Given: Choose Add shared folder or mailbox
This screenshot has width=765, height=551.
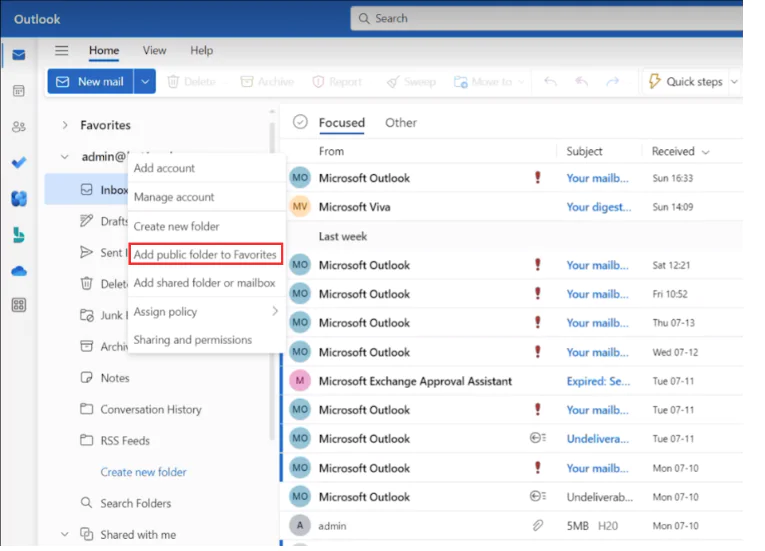Looking at the screenshot, I should click(x=206, y=283).
